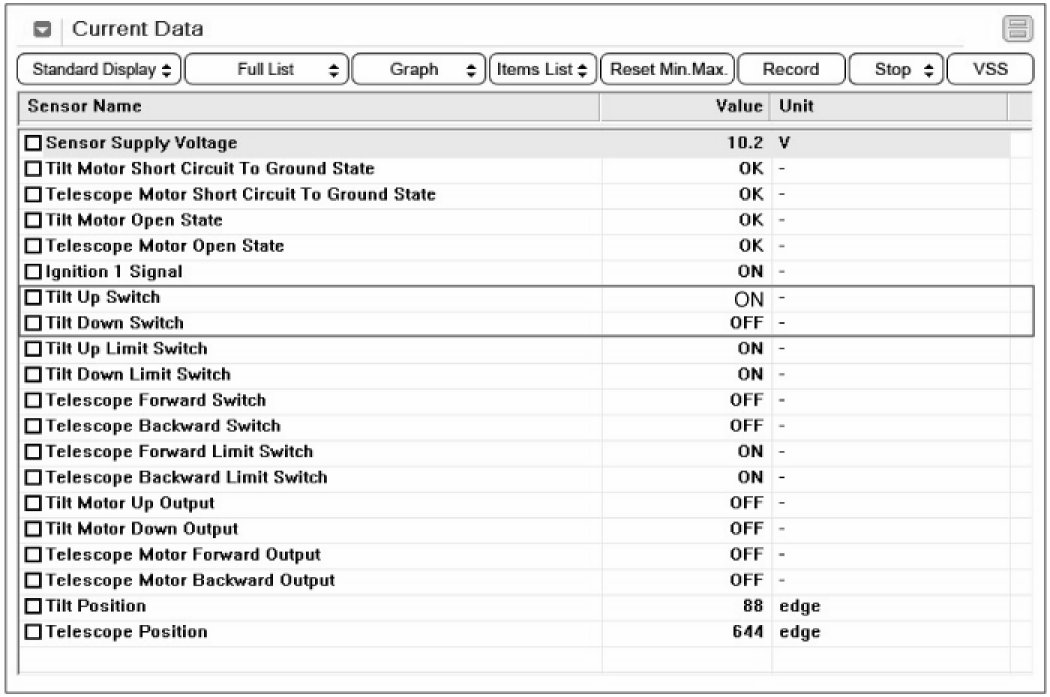Click the Record button

(790, 70)
